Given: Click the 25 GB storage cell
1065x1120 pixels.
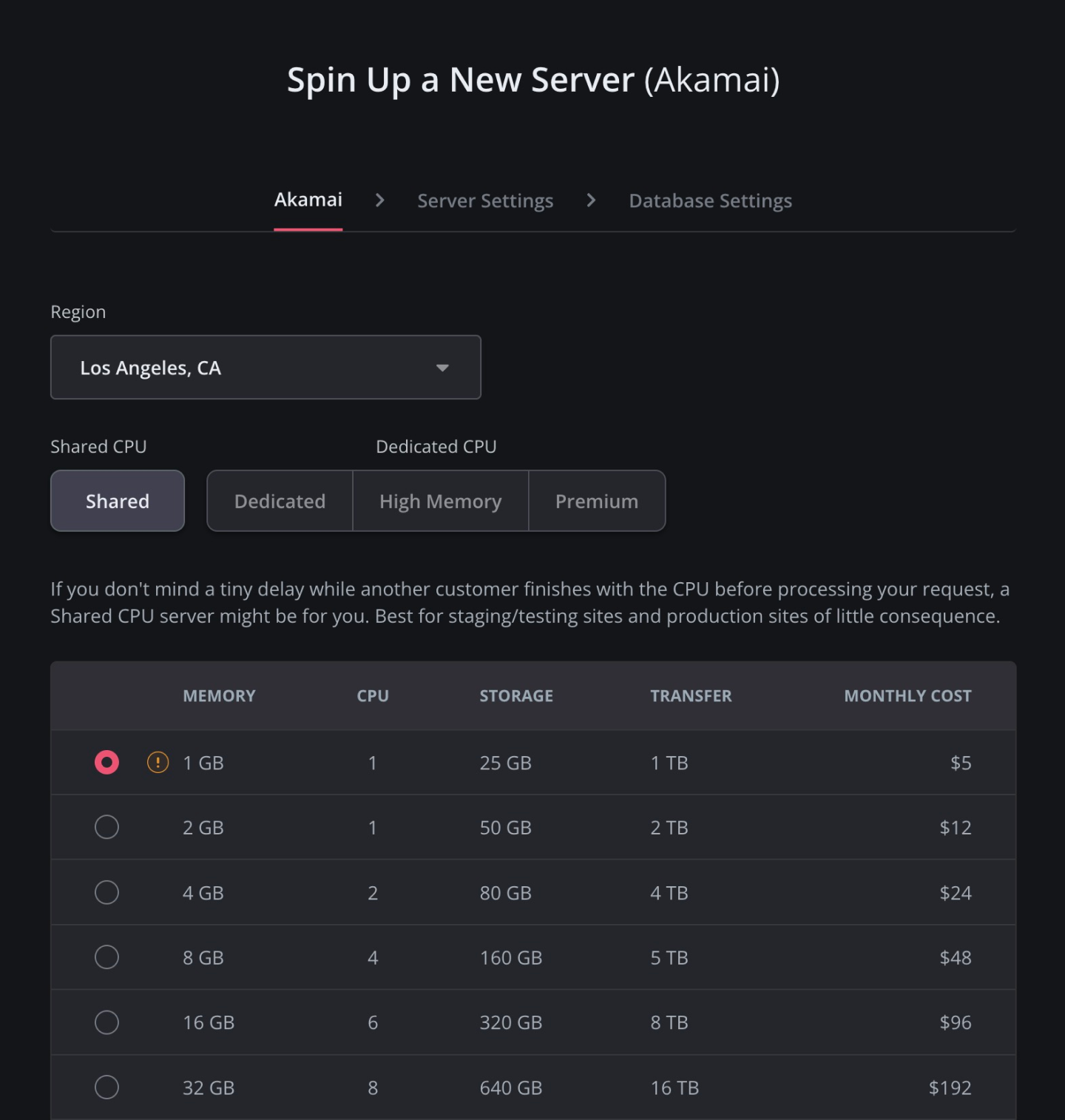Looking at the screenshot, I should (506, 763).
